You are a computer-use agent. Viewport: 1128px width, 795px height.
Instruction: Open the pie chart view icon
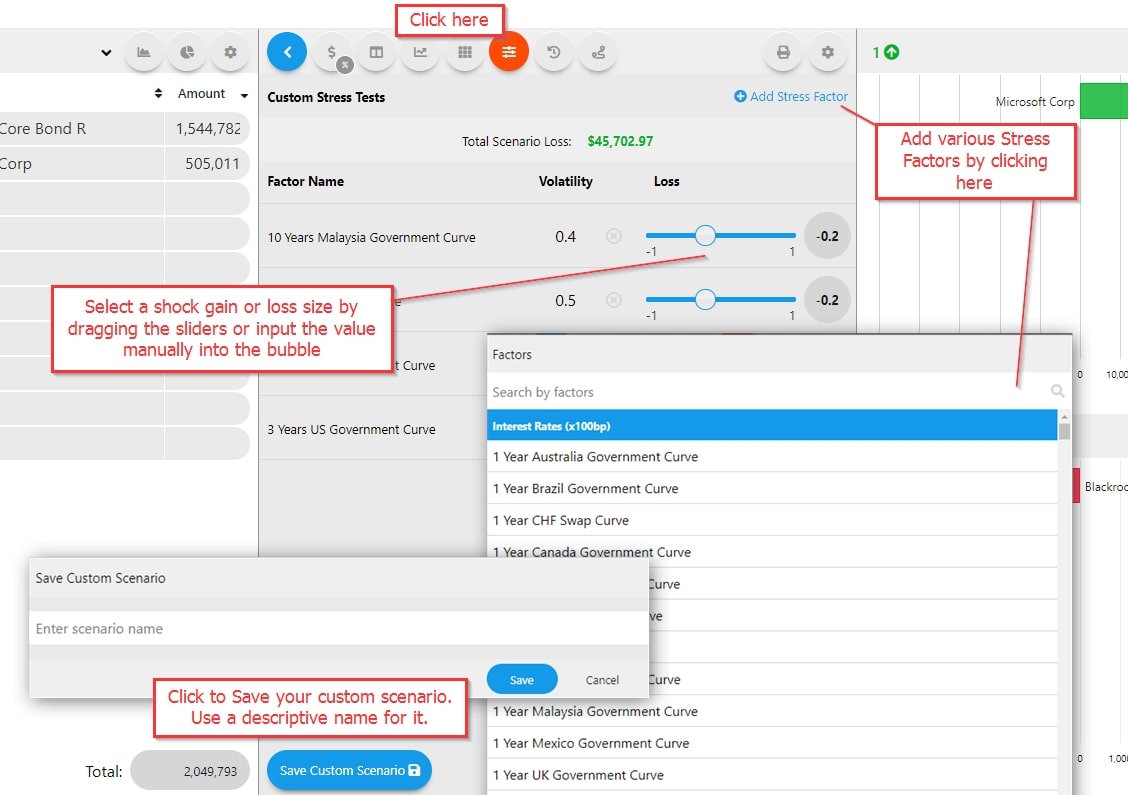(x=187, y=52)
